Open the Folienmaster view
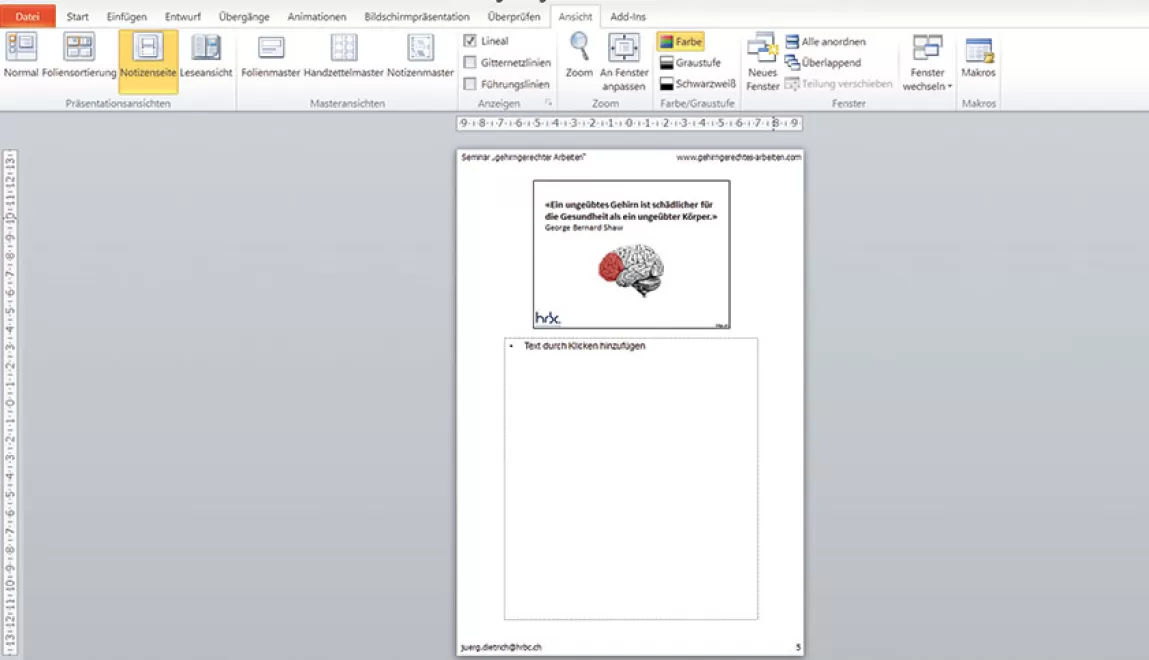 [x=271, y=56]
